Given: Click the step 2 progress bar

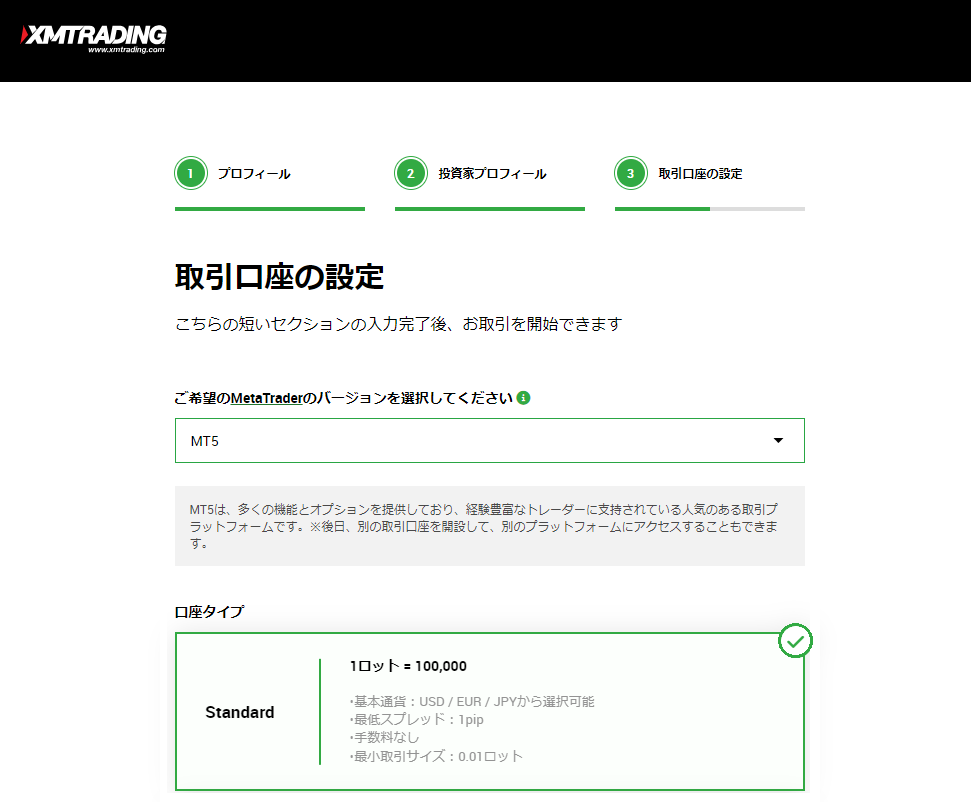Looking at the screenshot, I should [490, 209].
